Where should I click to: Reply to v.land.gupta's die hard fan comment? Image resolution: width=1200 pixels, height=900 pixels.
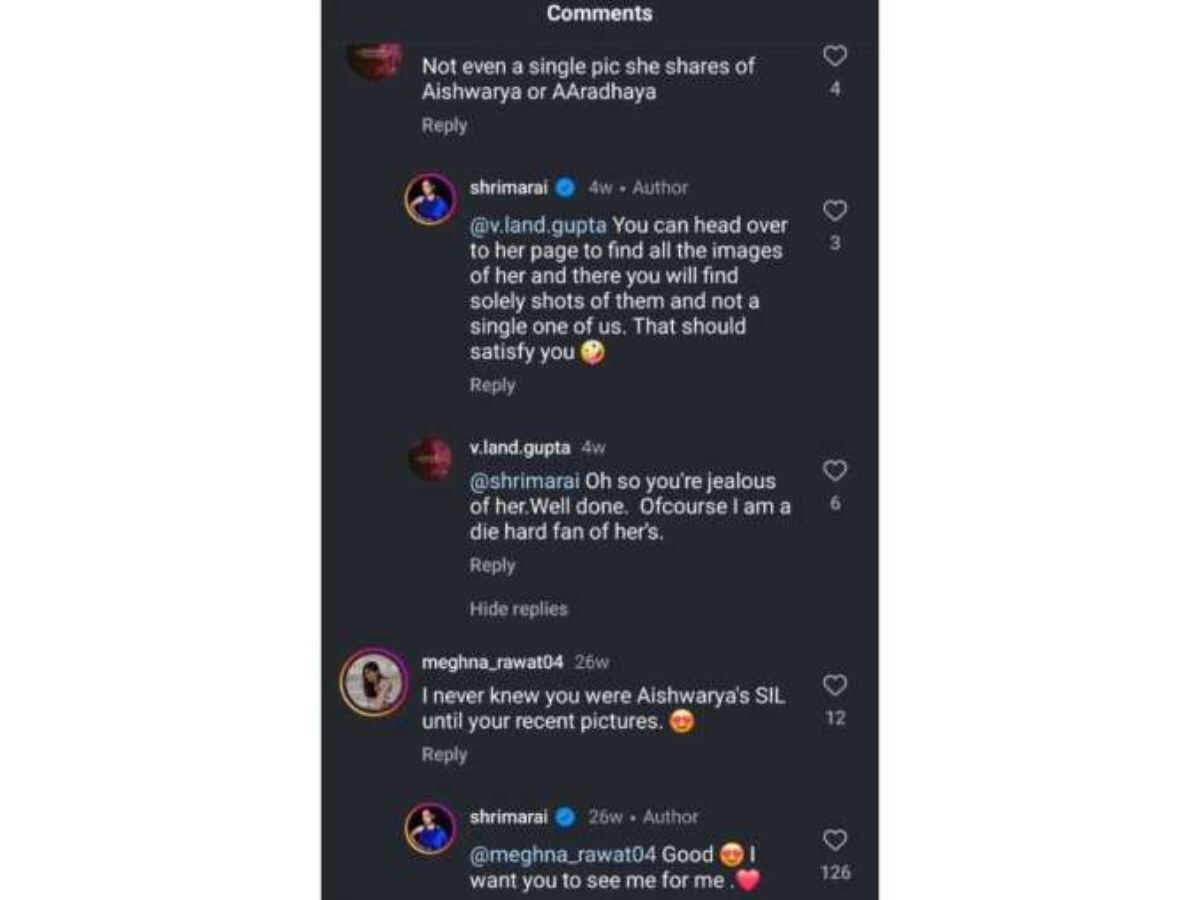click(x=492, y=566)
